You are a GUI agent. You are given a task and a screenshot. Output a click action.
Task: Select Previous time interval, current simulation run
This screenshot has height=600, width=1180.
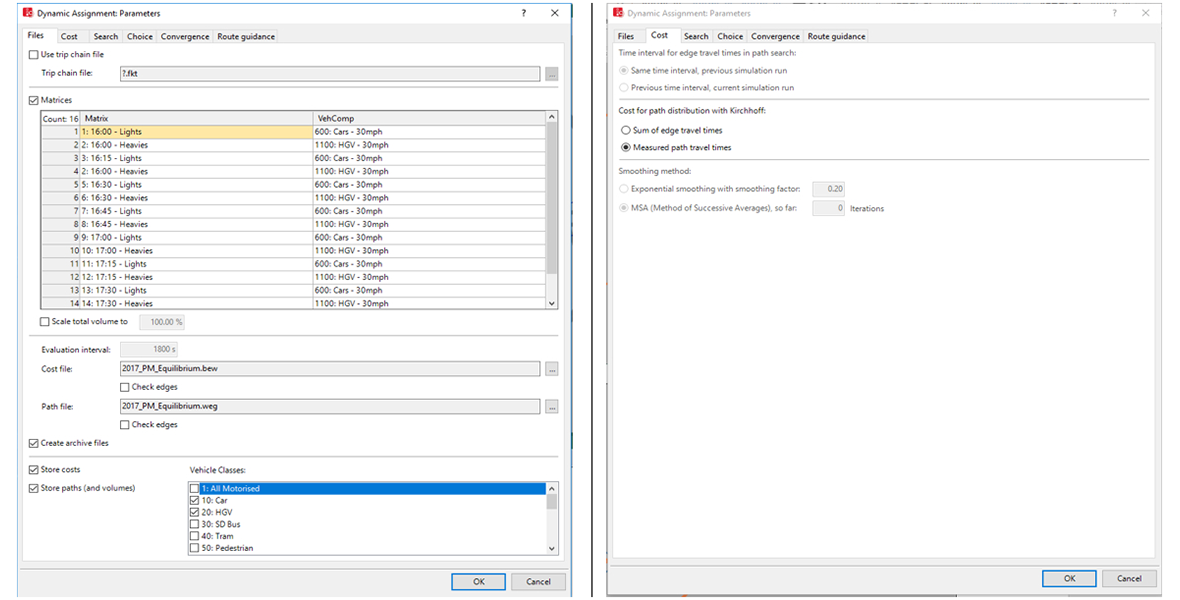[624, 88]
